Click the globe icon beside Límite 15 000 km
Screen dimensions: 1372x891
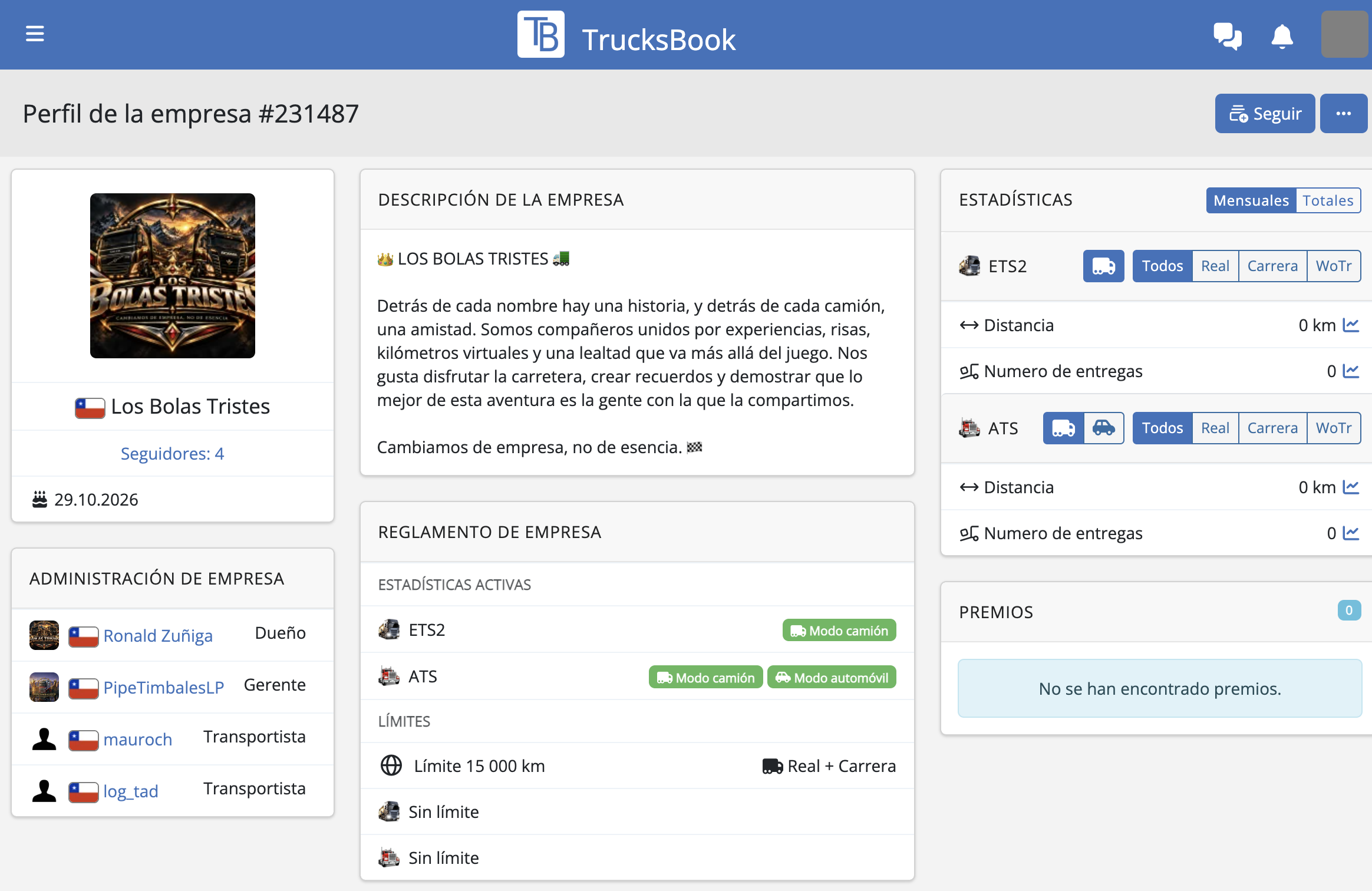click(391, 766)
